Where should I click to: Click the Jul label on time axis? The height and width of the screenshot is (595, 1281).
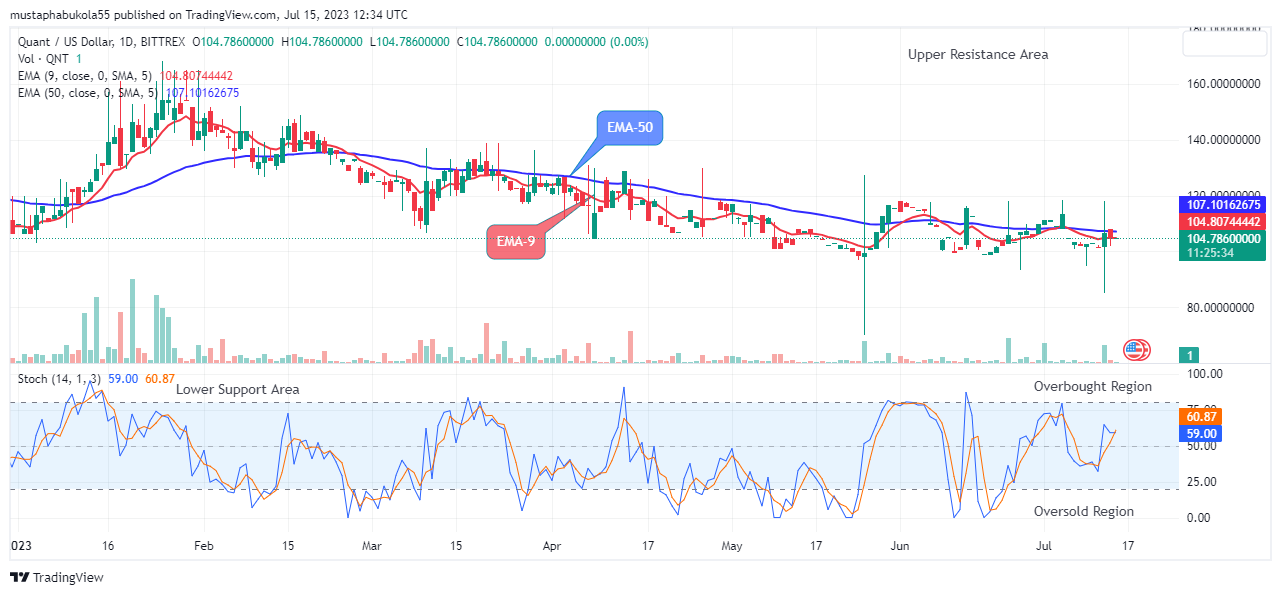pyautogui.click(x=1043, y=547)
